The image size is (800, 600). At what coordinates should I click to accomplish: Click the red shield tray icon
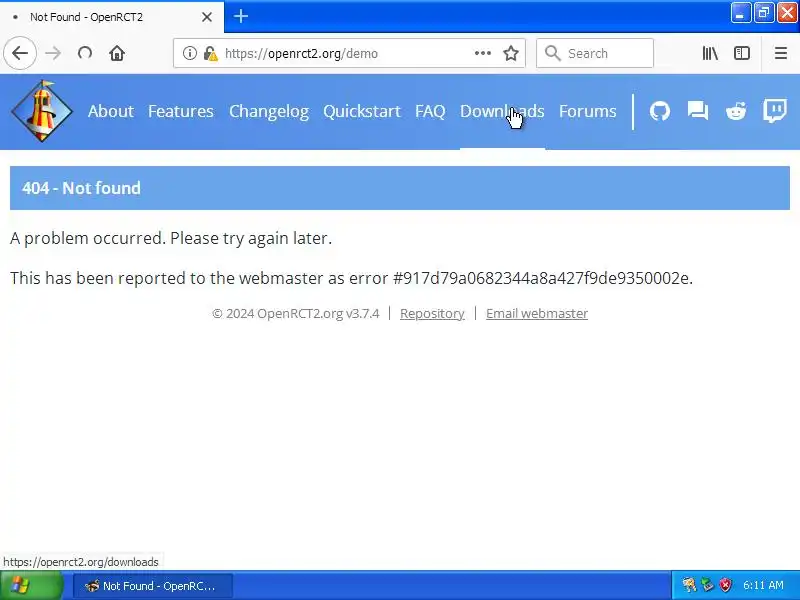coord(726,585)
